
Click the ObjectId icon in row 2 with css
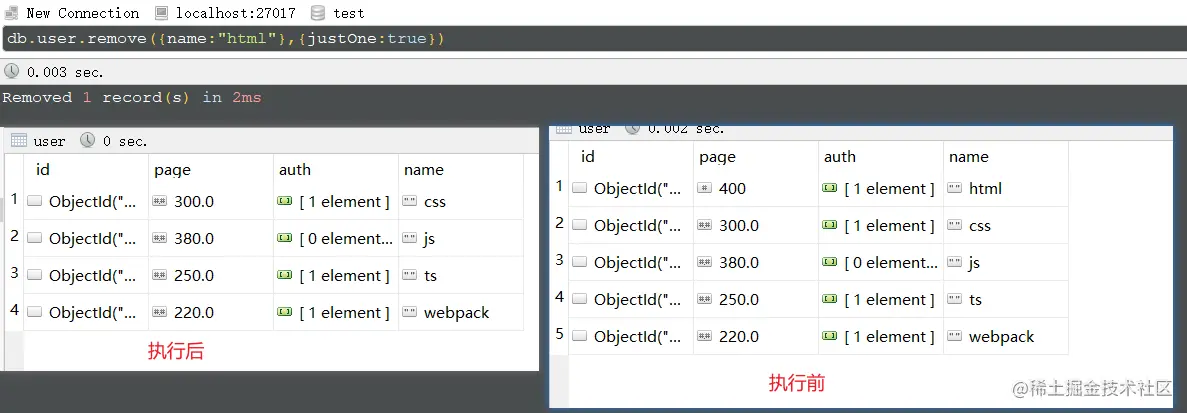pyautogui.click(x=579, y=225)
